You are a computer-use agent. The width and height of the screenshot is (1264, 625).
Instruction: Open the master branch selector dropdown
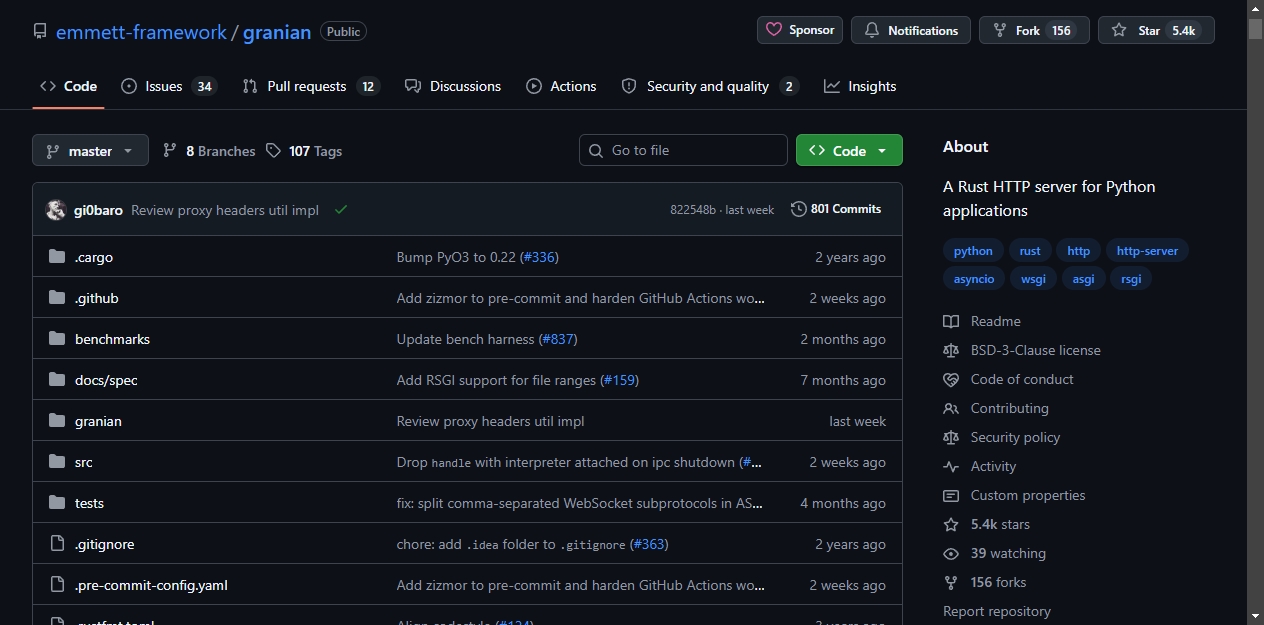[x=90, y=151]
